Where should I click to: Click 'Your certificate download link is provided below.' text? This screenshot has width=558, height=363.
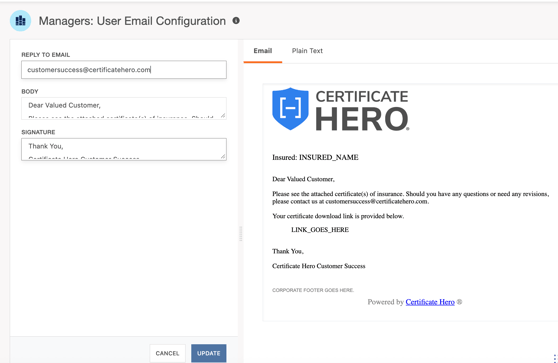click(x=338, y=216)
